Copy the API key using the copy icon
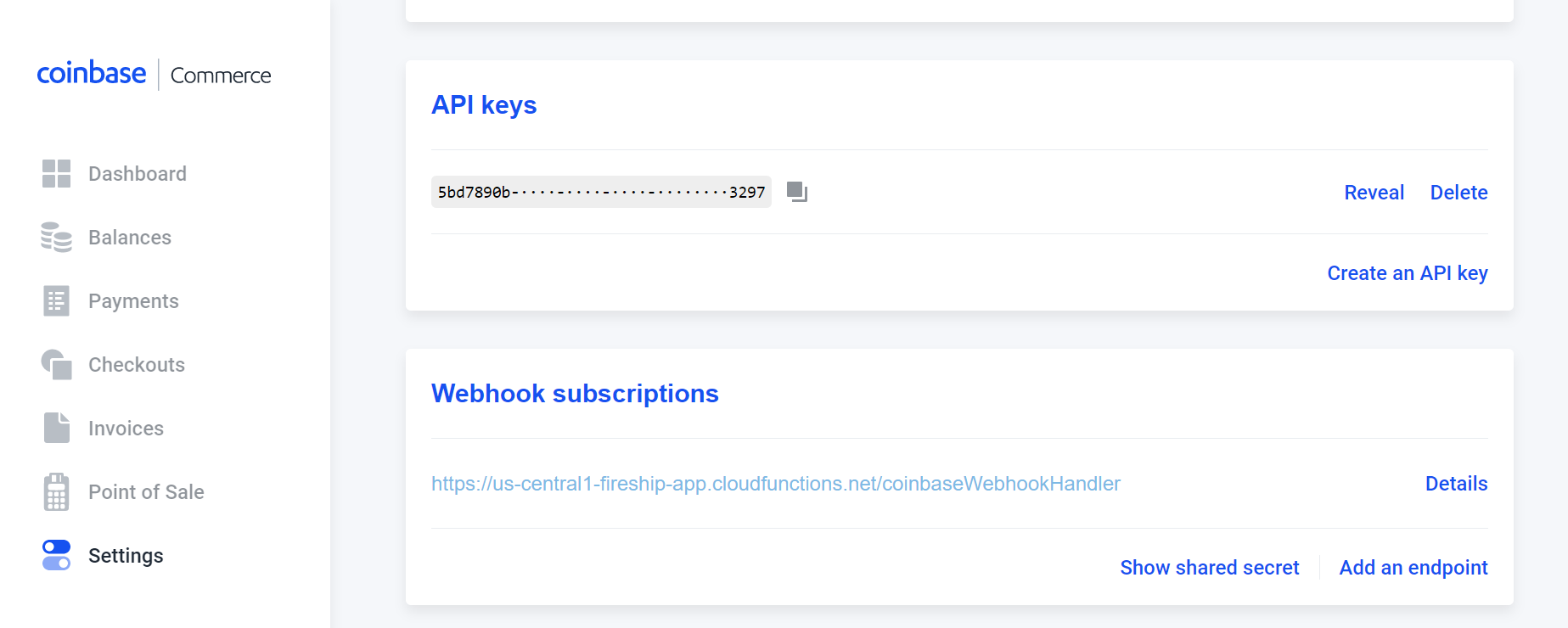 pos(795,192)
